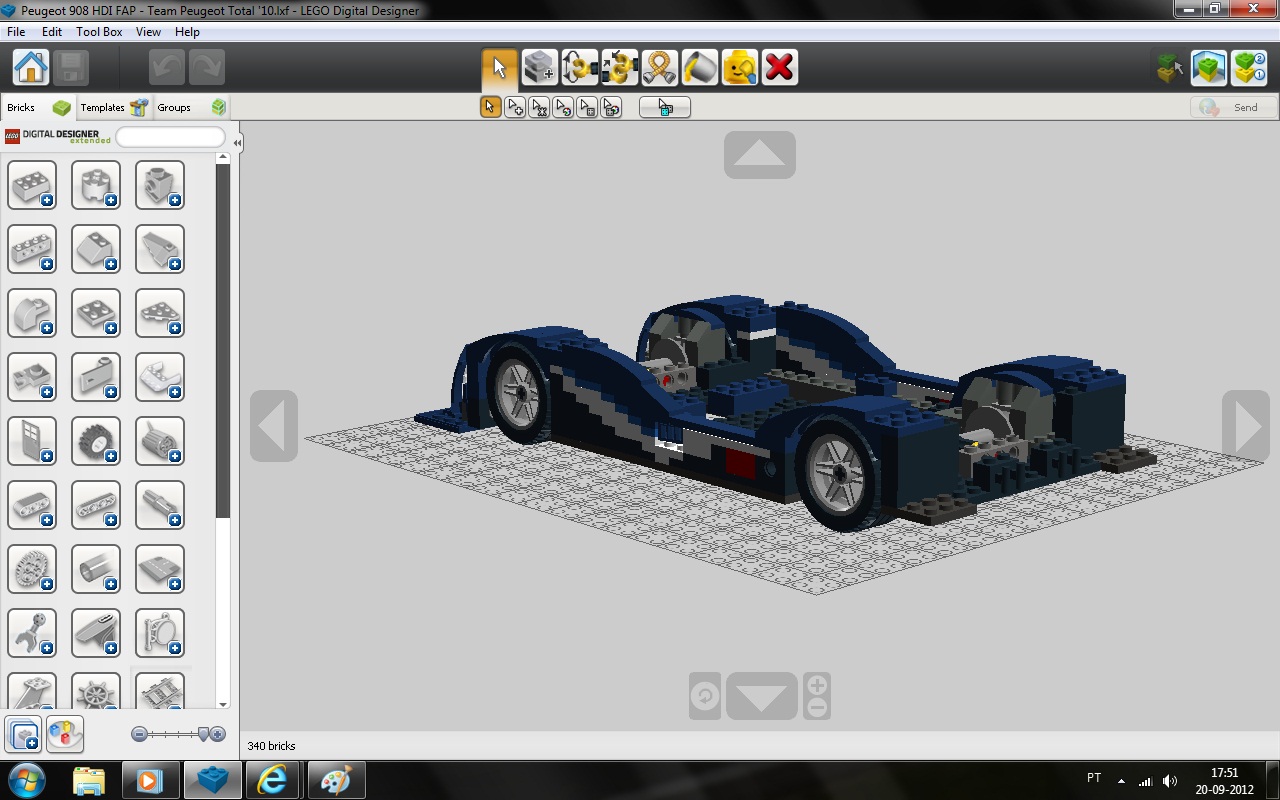
Task: Click the Hinge Align tool
Action: [619, 68]
